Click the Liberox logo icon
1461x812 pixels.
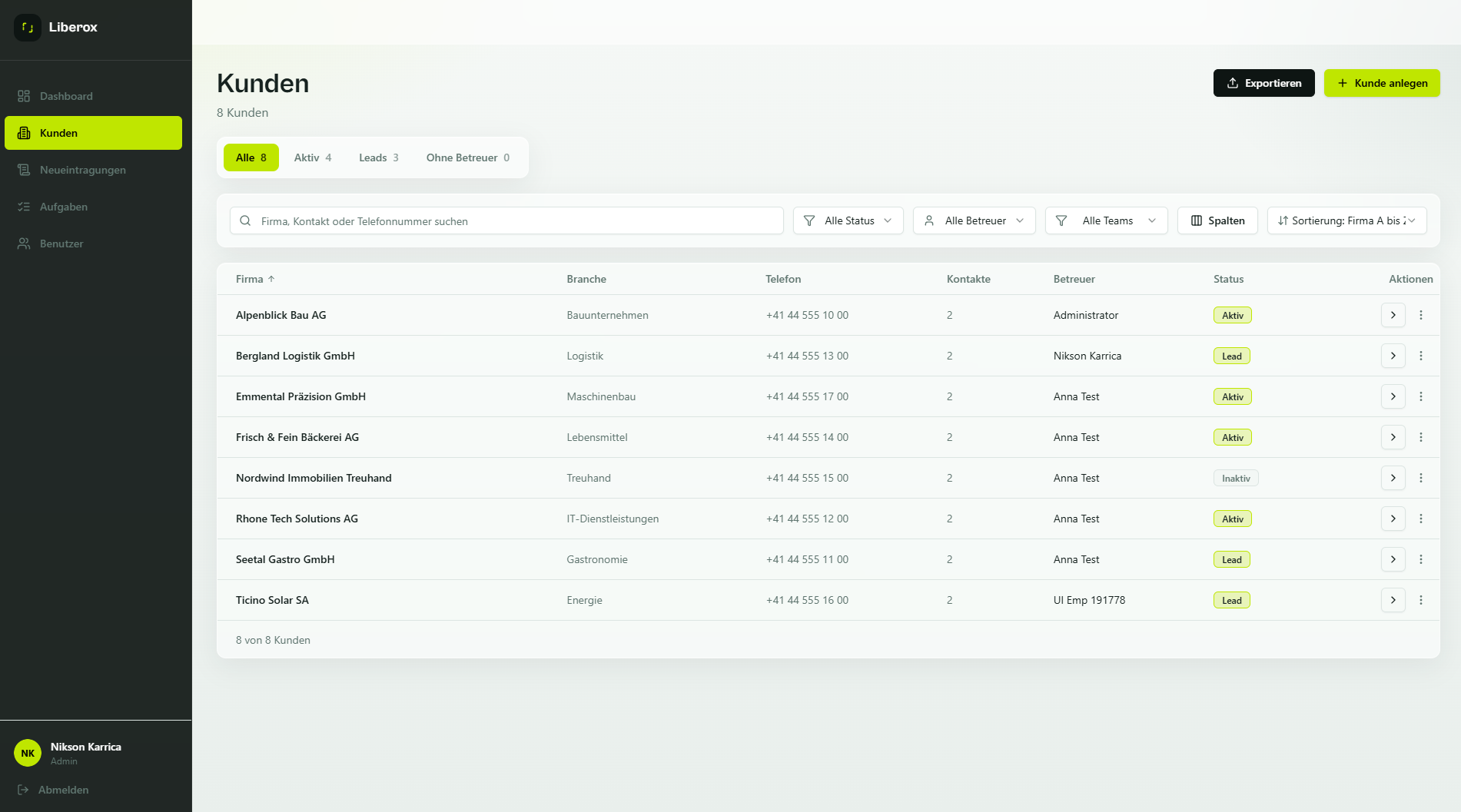28,27
